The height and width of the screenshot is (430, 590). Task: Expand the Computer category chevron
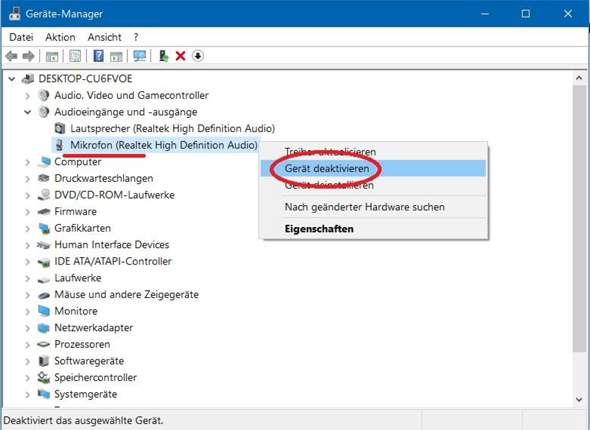click(x=27, y=162)
